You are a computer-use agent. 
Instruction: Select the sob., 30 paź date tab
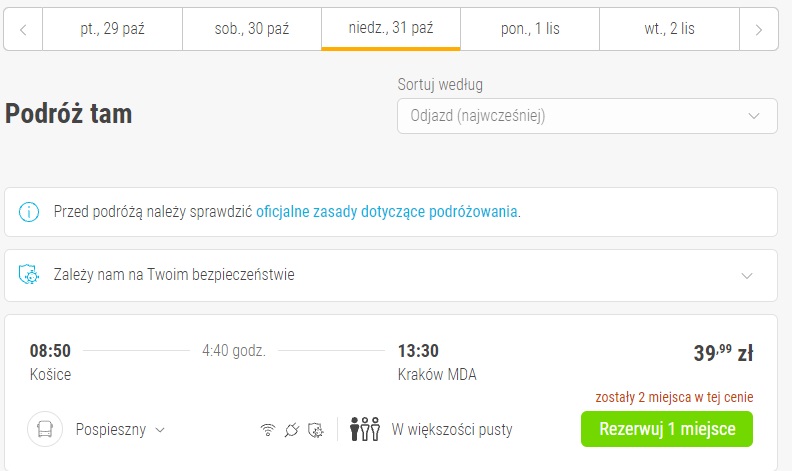(x=252, y=29)
